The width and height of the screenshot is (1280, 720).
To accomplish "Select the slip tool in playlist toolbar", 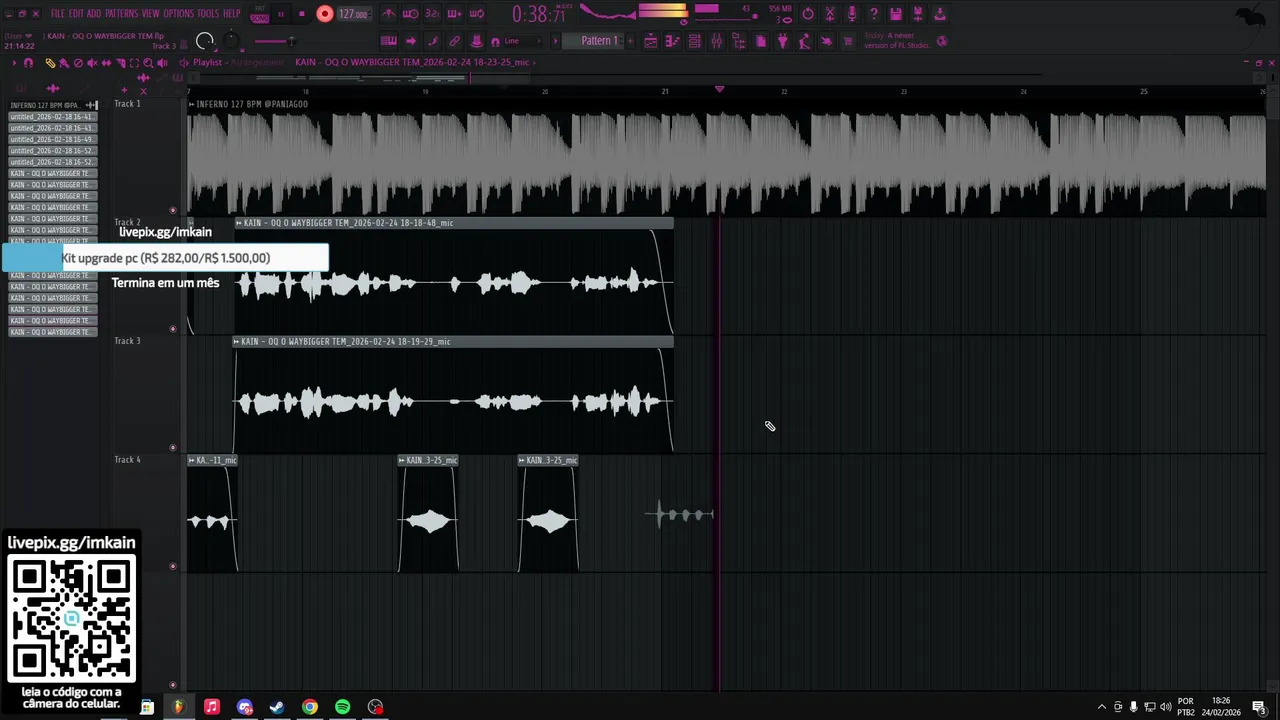I will [106, 62].
